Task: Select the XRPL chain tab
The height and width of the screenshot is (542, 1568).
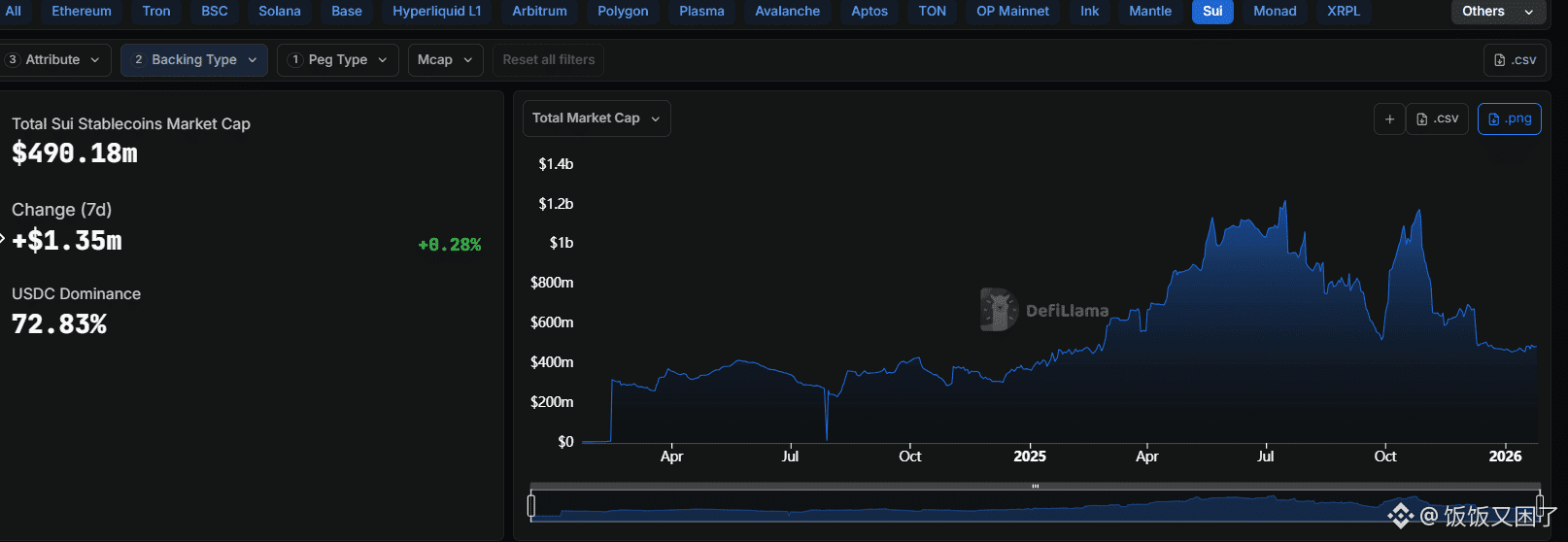Action: click(1343, 12)
